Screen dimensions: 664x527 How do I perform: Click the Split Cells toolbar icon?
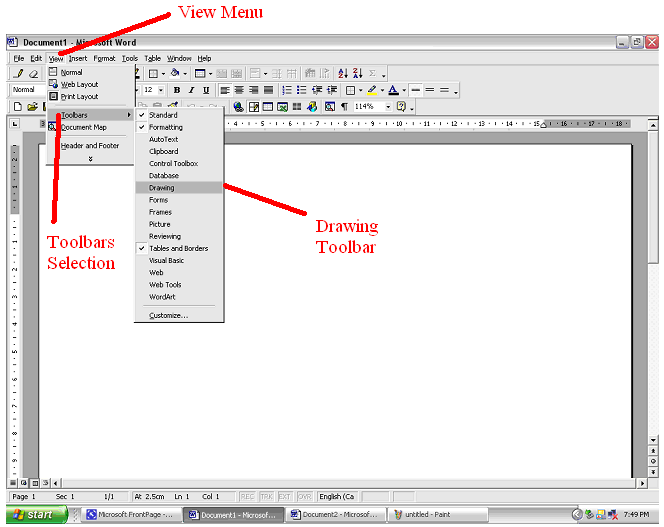pyautogui.click(x=236, y=74)
